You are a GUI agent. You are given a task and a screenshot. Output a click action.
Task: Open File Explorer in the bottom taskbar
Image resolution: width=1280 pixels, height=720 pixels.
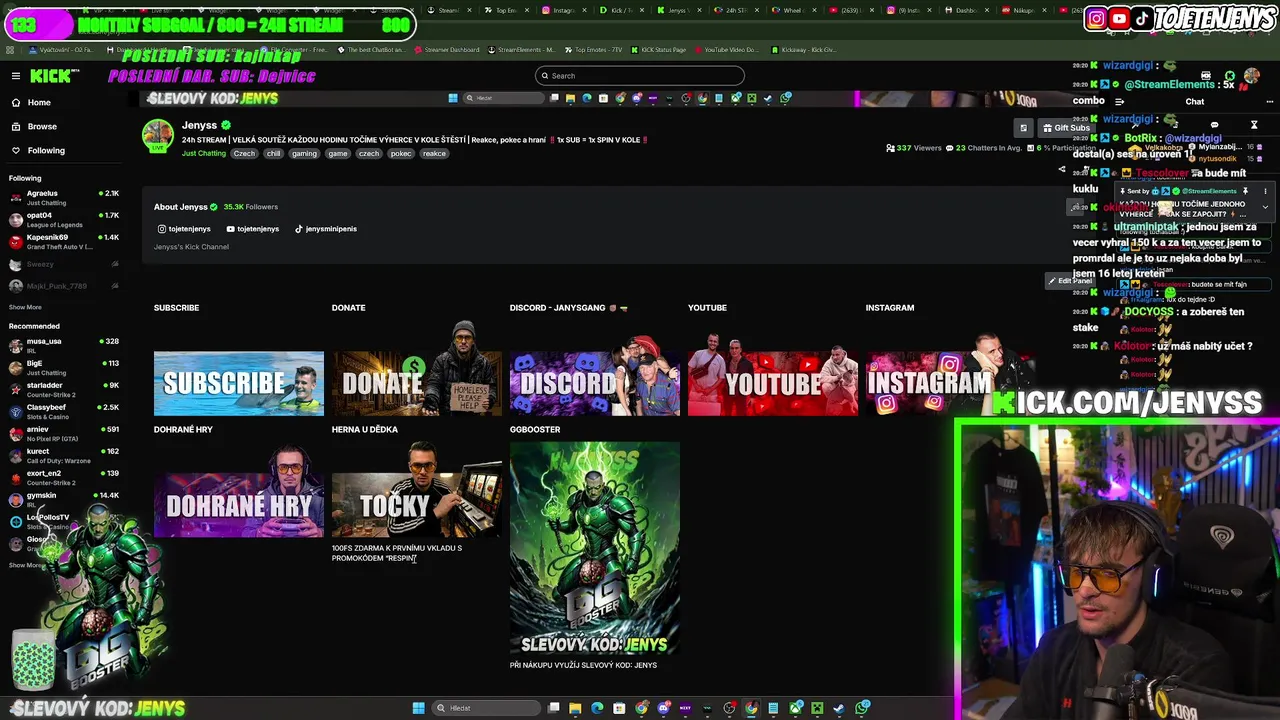coord(575,708)
